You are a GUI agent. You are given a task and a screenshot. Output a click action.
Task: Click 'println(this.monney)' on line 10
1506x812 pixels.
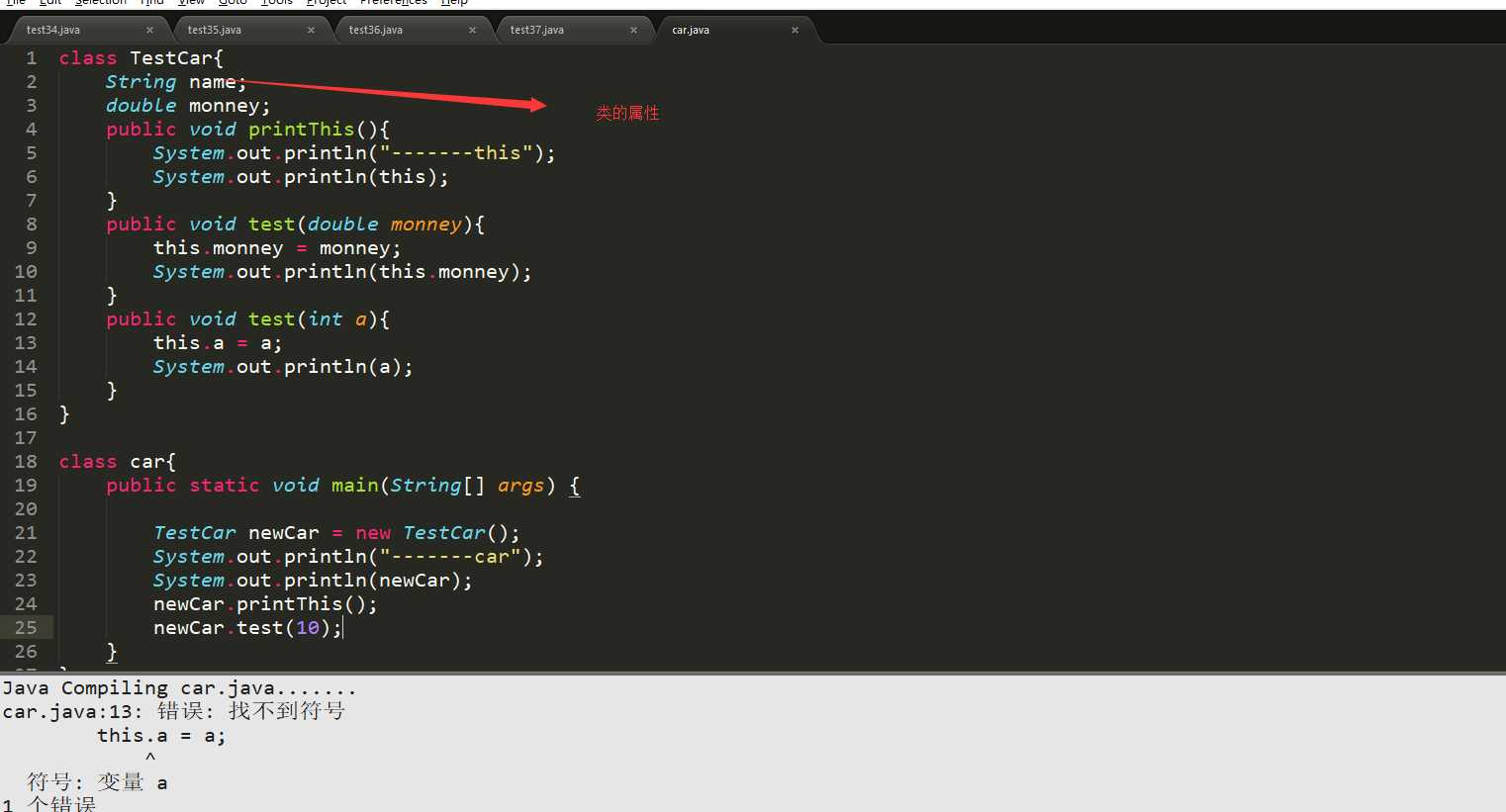click(x=402, y=272)
